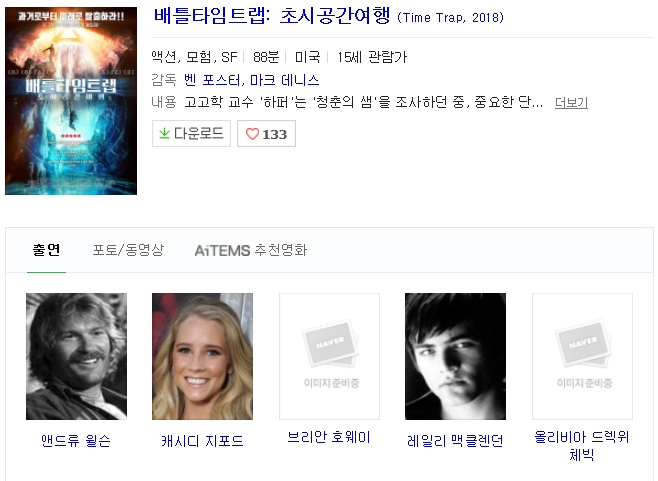Image resolution: width=658 pixels, height=481 pixels.
Task: Open the 앤드류 윌슨 name link
Action: pyautogui.click(x=76, y=441)
